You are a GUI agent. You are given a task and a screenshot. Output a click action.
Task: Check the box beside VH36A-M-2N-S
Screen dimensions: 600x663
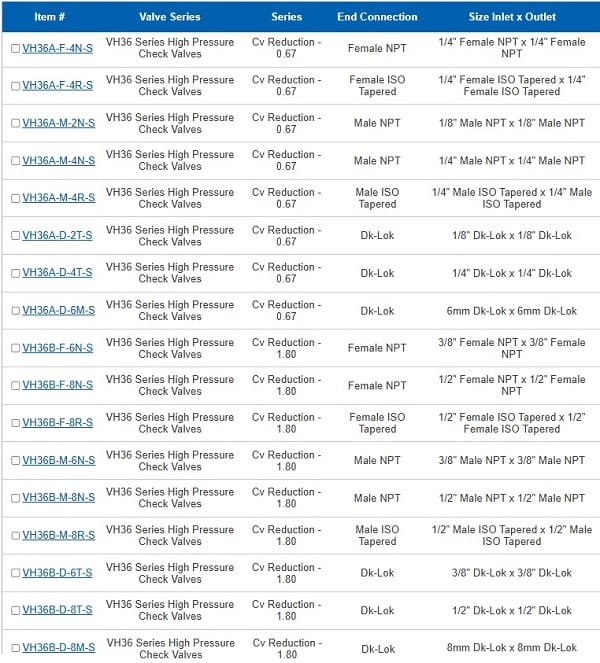tap(15, 123)
